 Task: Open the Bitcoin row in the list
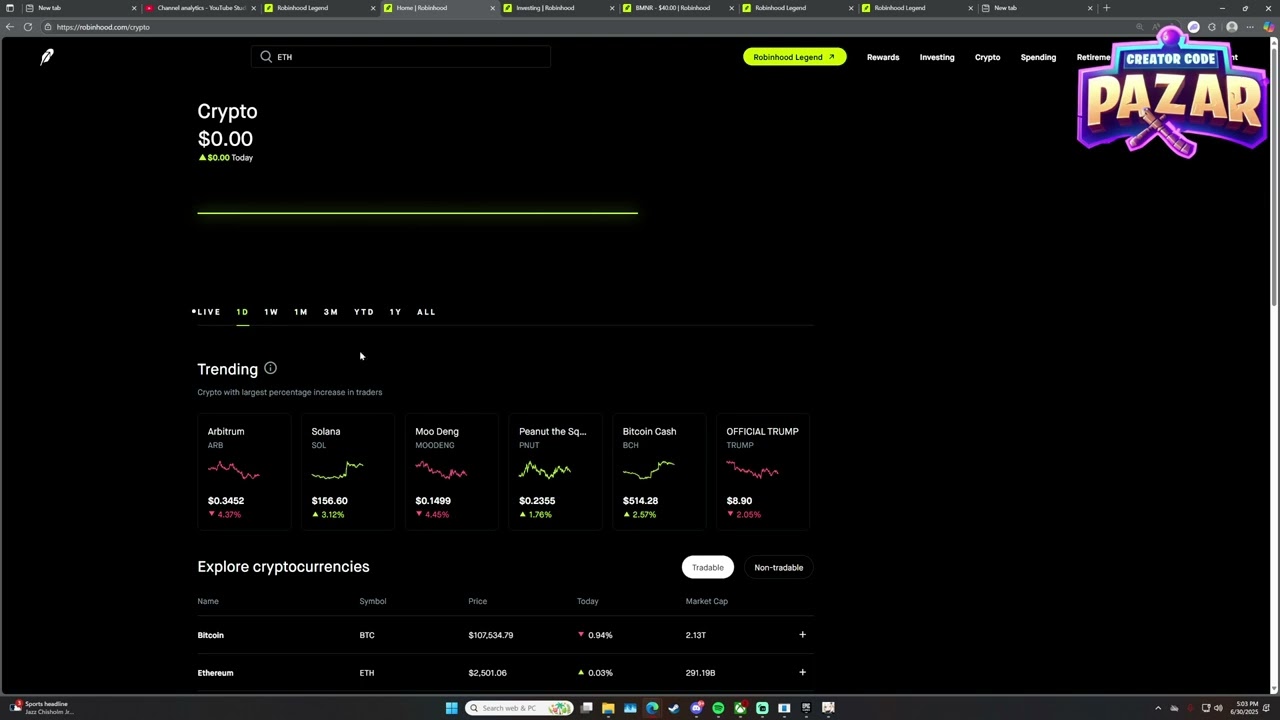click(505, 635)
